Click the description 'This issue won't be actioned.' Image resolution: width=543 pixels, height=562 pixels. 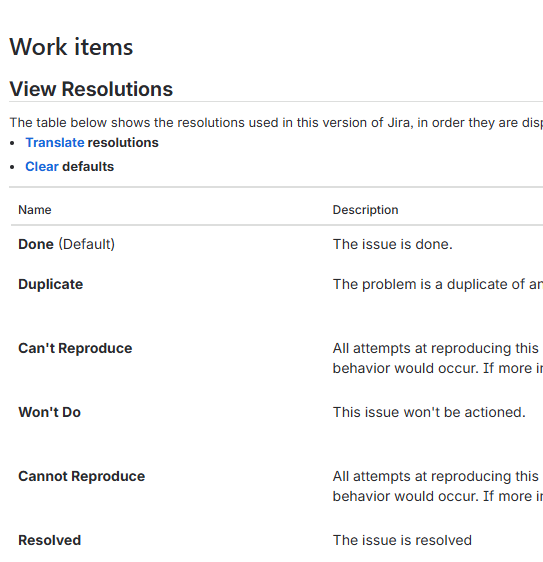[x=429, y=412]
